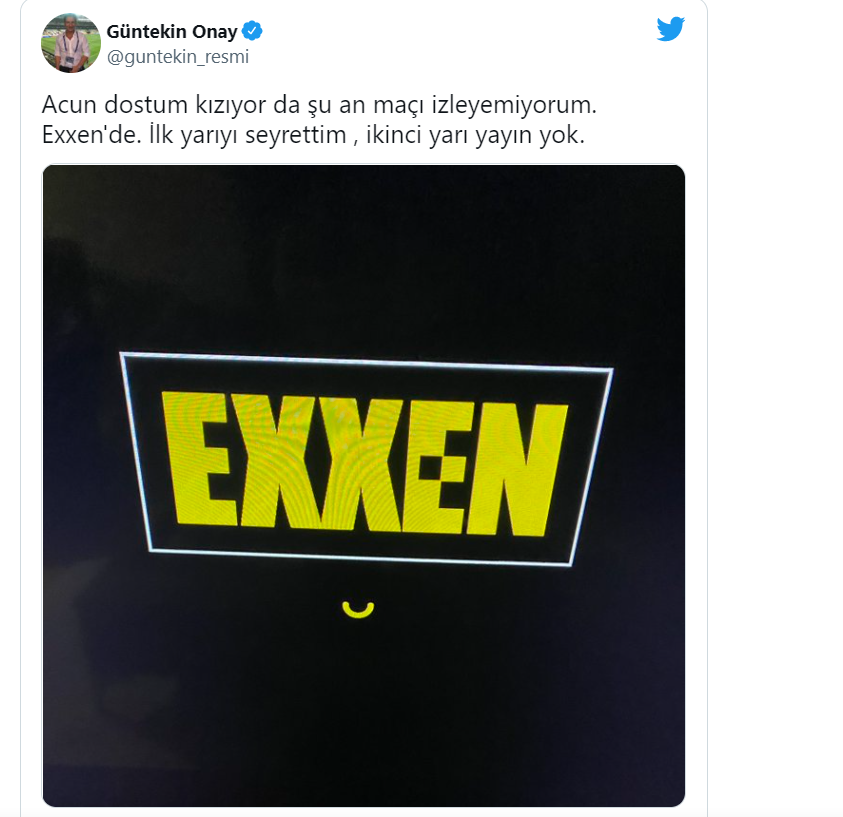Open Güntekin Onay's profile avatar
Image resolution: width=843 pixels, height=817 pixels.
click(71, 43)
